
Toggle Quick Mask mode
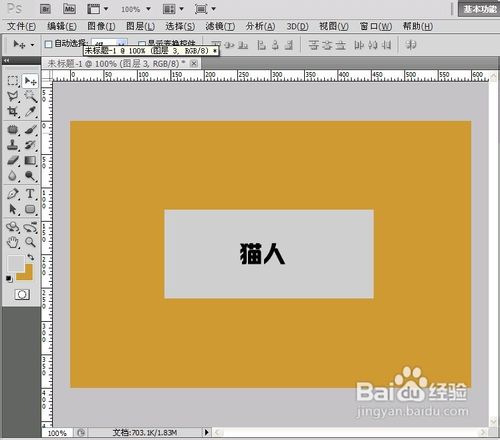(x=22, y=294)
